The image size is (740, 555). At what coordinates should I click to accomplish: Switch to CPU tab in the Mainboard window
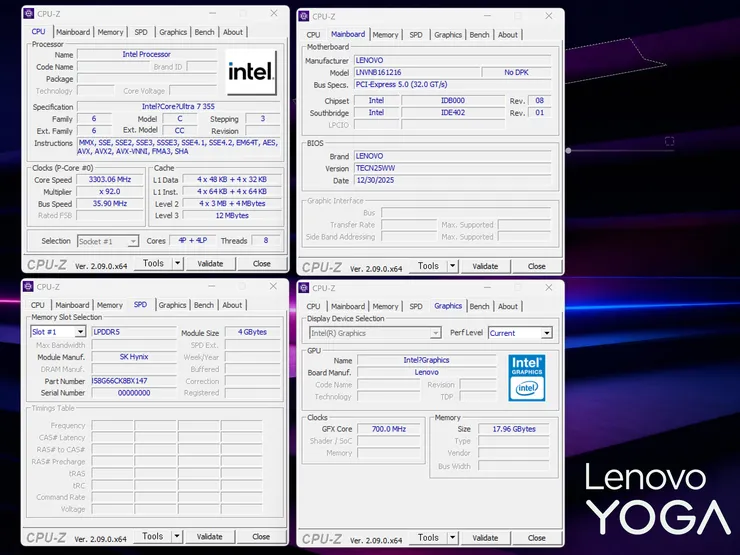click(x=313, y=35)
